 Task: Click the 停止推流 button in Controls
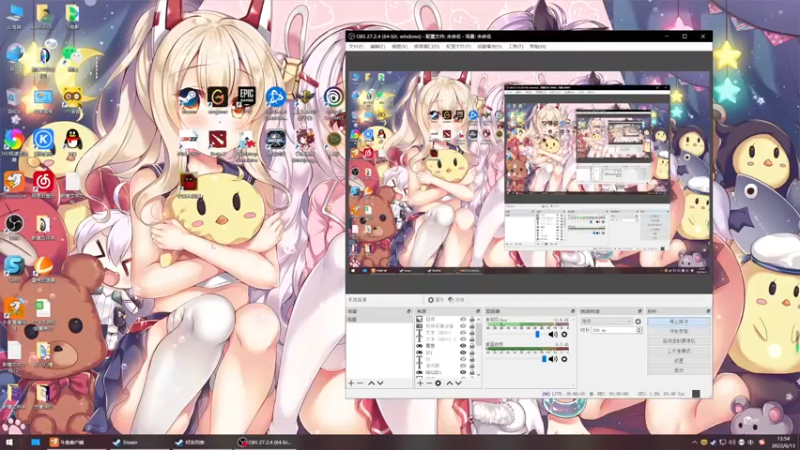point(679,322)
